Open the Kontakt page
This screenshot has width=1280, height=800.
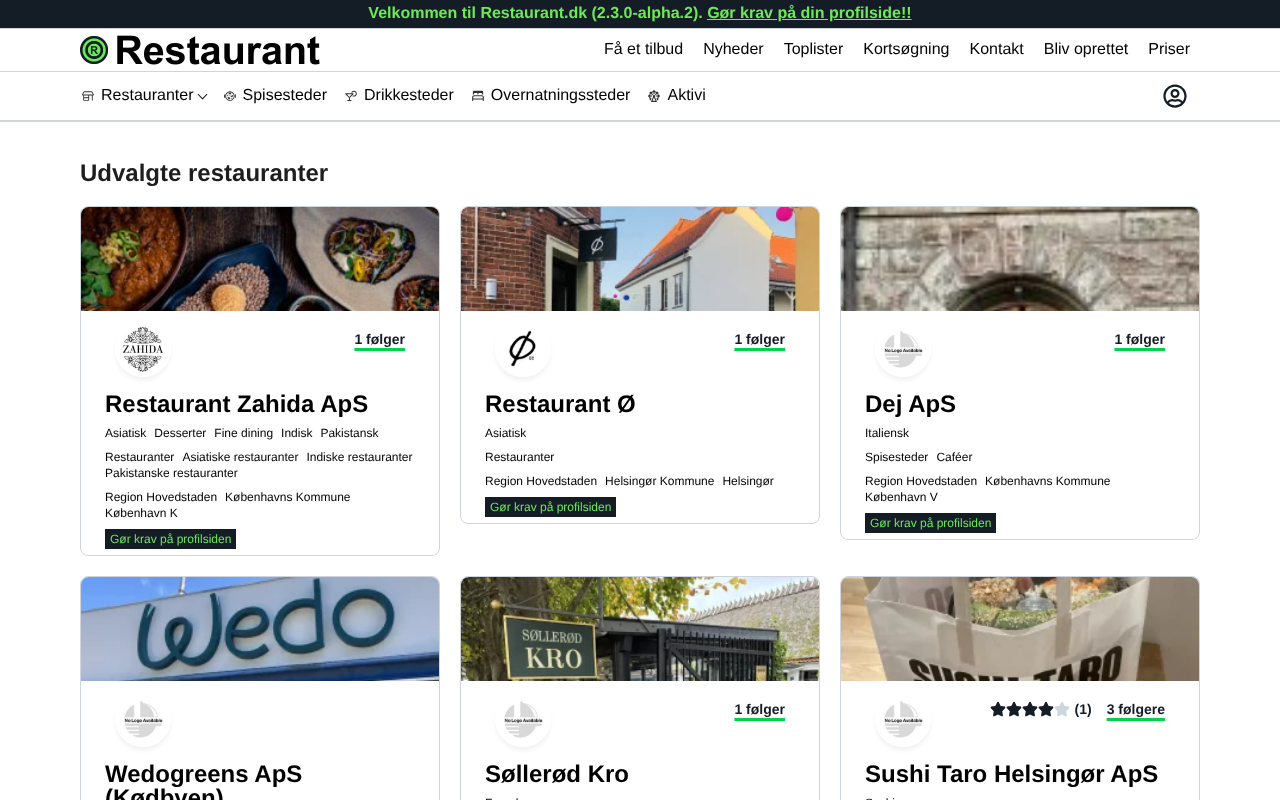click(996, 49)
